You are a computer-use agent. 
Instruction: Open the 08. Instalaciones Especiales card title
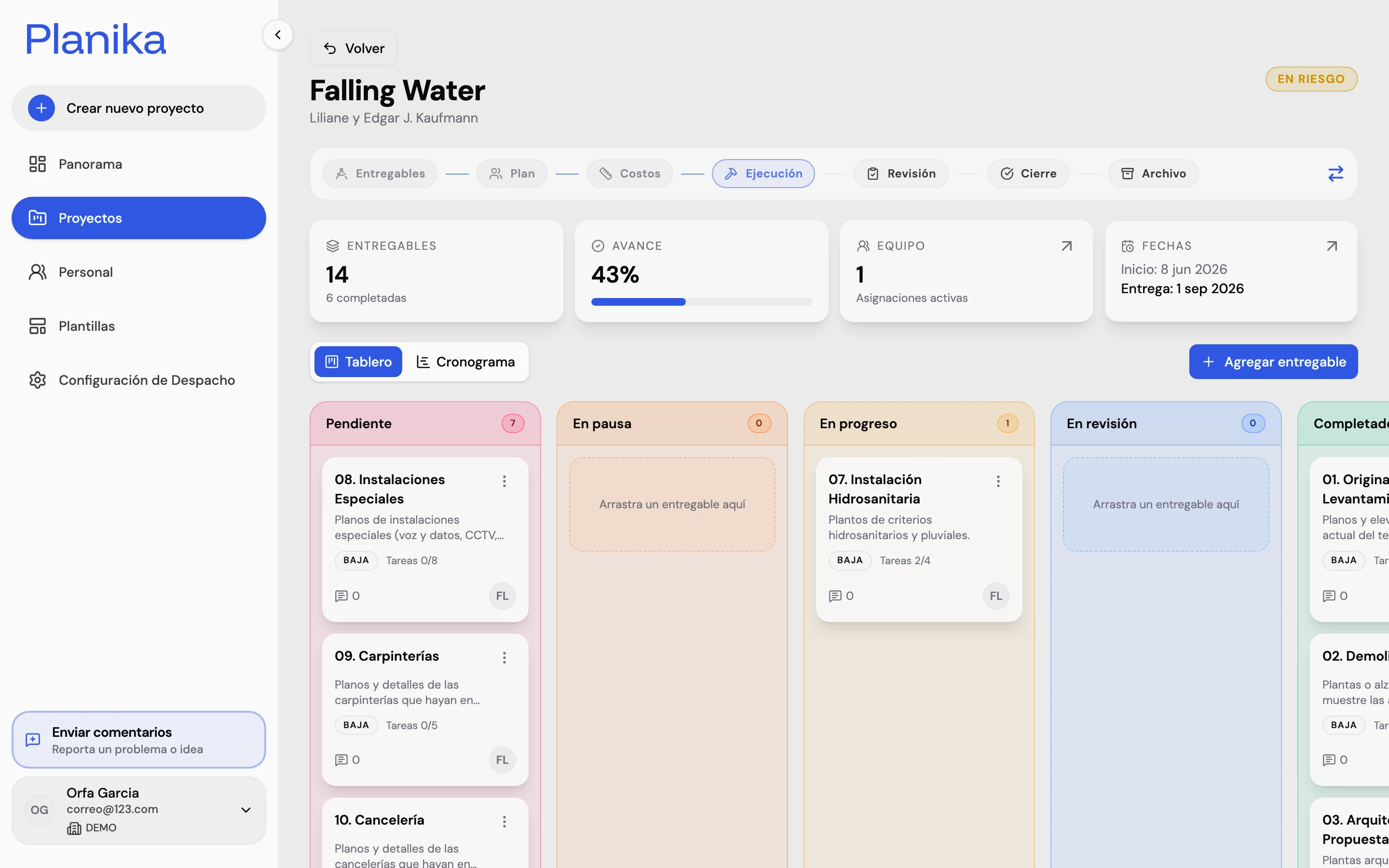point(390,489)
